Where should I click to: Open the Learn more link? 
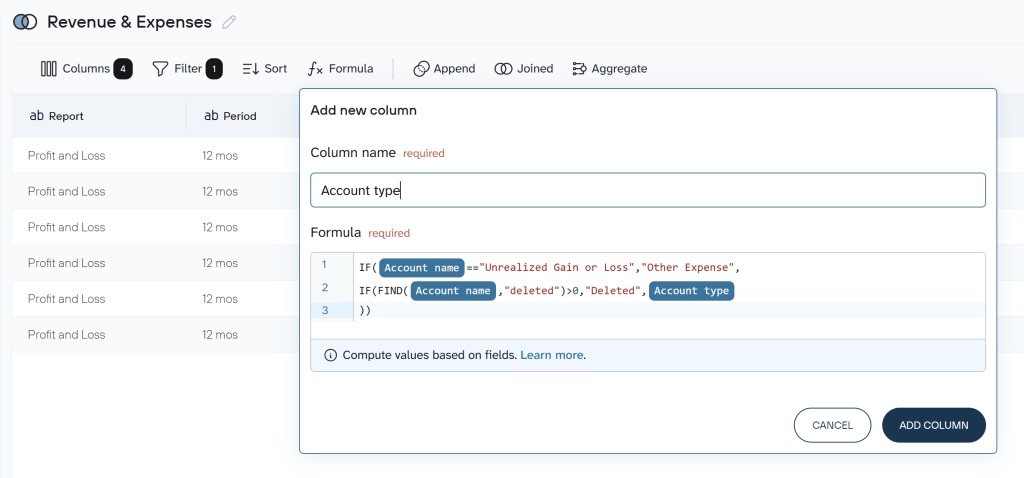(x=552, y=355)
